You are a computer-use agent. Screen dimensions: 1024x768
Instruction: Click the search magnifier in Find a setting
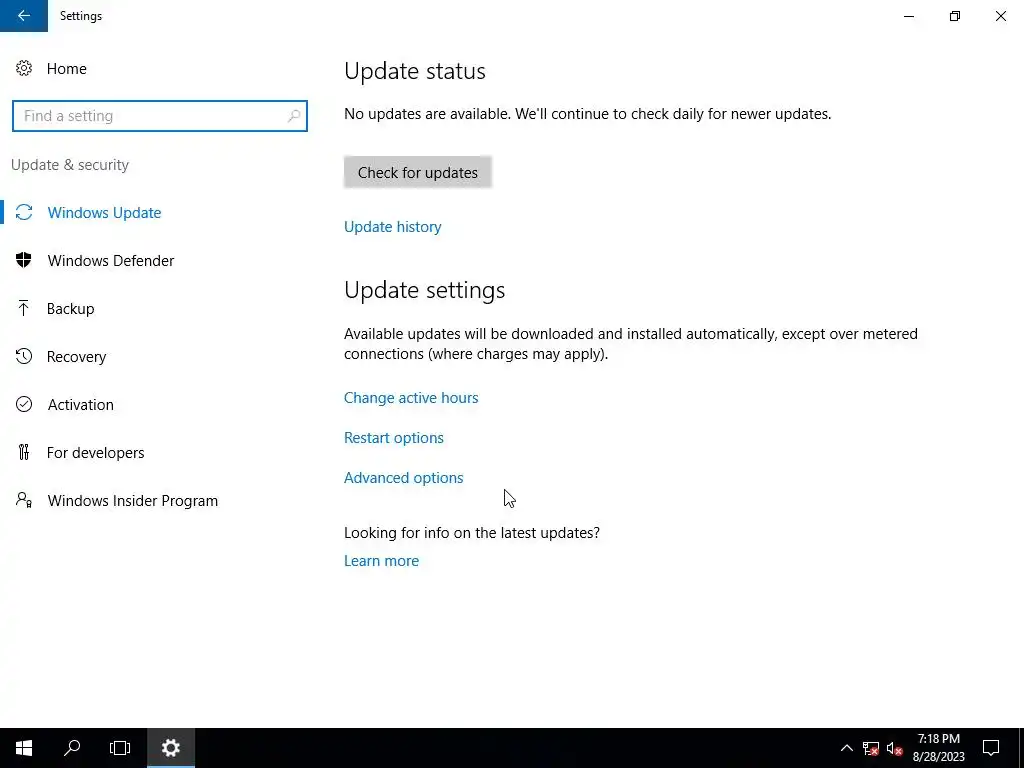[x=294, y=116]
